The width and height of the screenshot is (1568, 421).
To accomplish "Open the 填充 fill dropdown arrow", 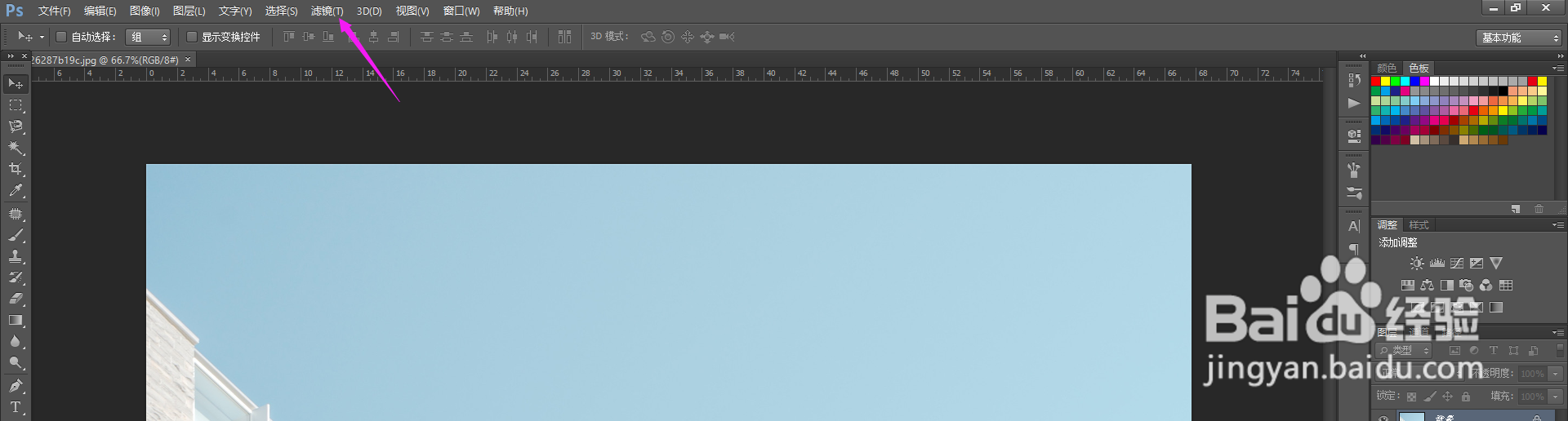I will point(1555,397).
